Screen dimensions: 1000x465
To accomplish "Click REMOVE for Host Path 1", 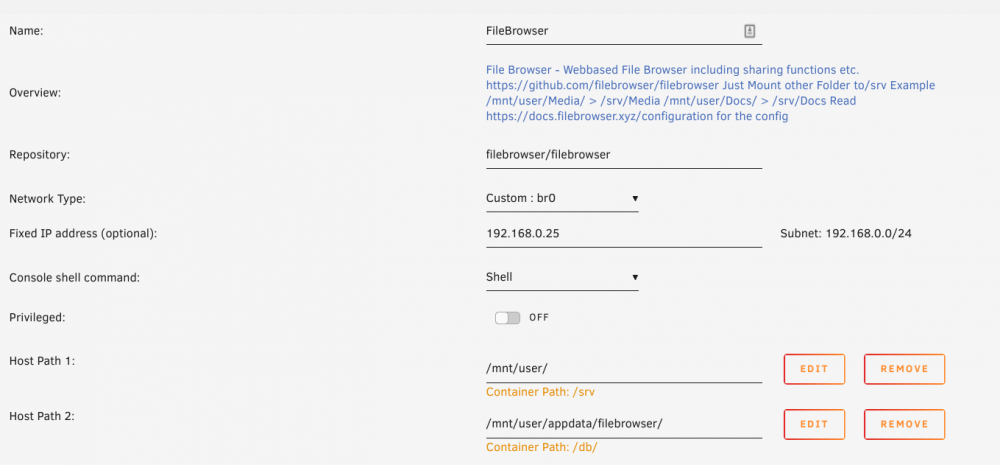I will [x=904, y=369].
